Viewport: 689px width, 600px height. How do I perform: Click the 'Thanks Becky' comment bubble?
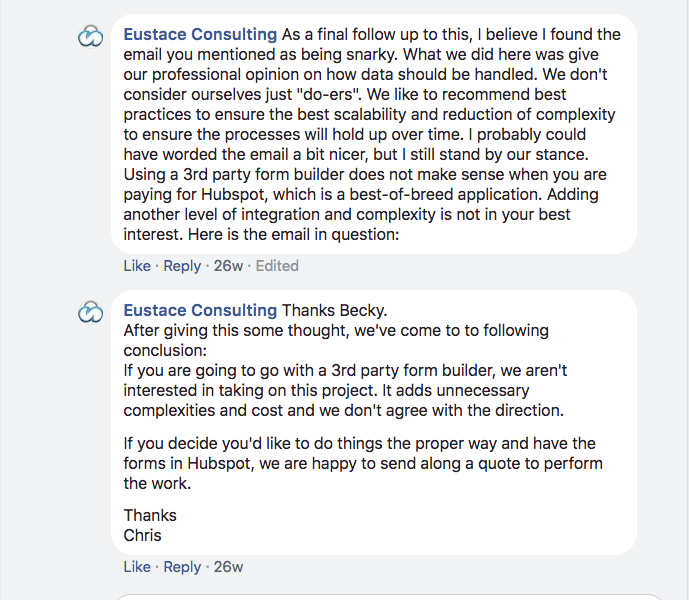point(374,422)
